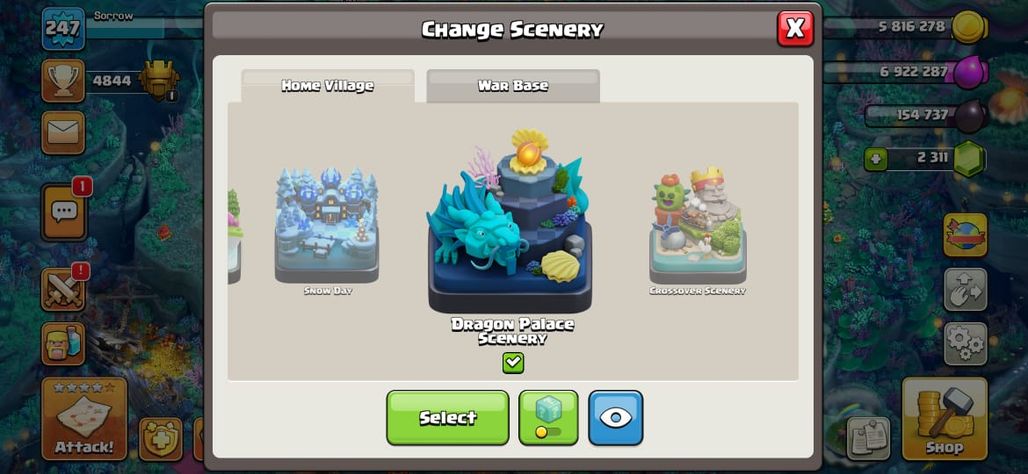Toggle the random scenery dice switch
This screenshot has height=474, width=1028.
coord(548,418)
